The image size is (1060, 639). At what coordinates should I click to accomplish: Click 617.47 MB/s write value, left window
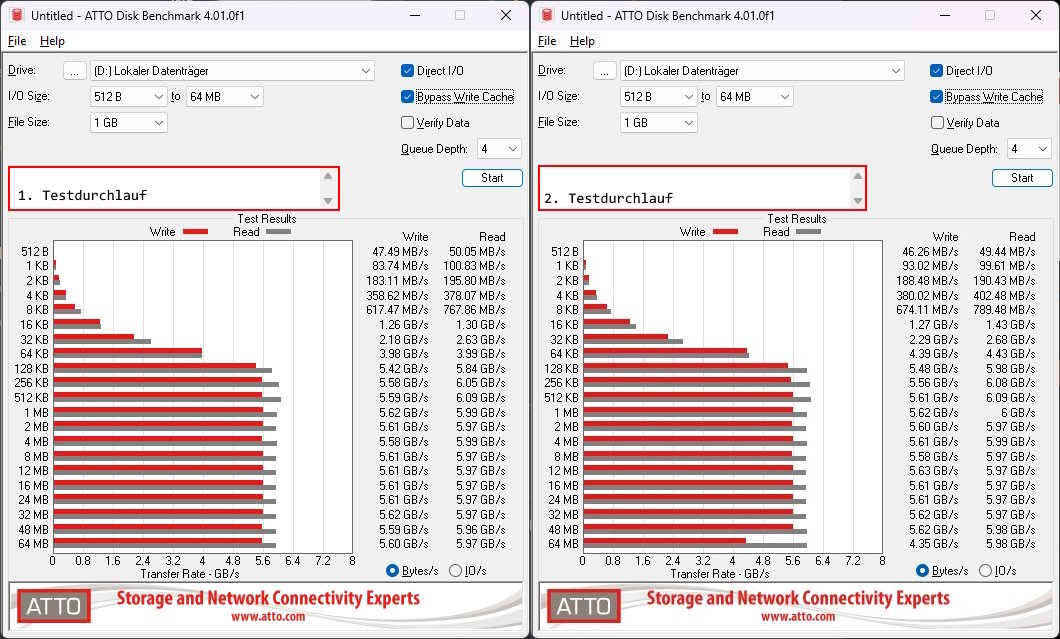click(397, 310)
